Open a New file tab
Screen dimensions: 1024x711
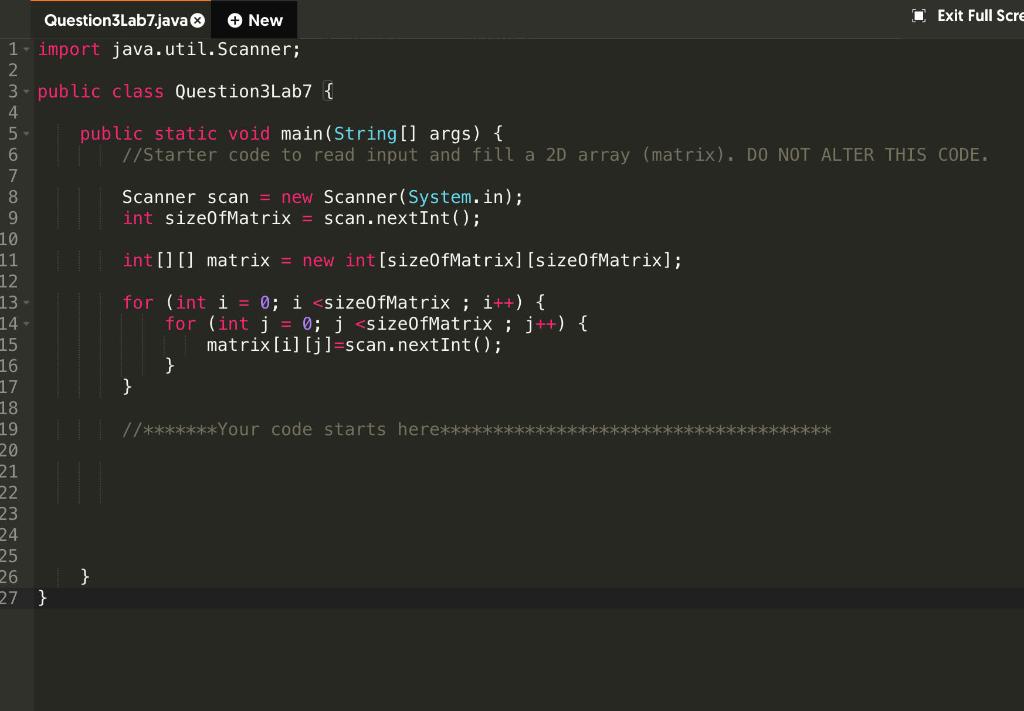[x=255, y=20]
